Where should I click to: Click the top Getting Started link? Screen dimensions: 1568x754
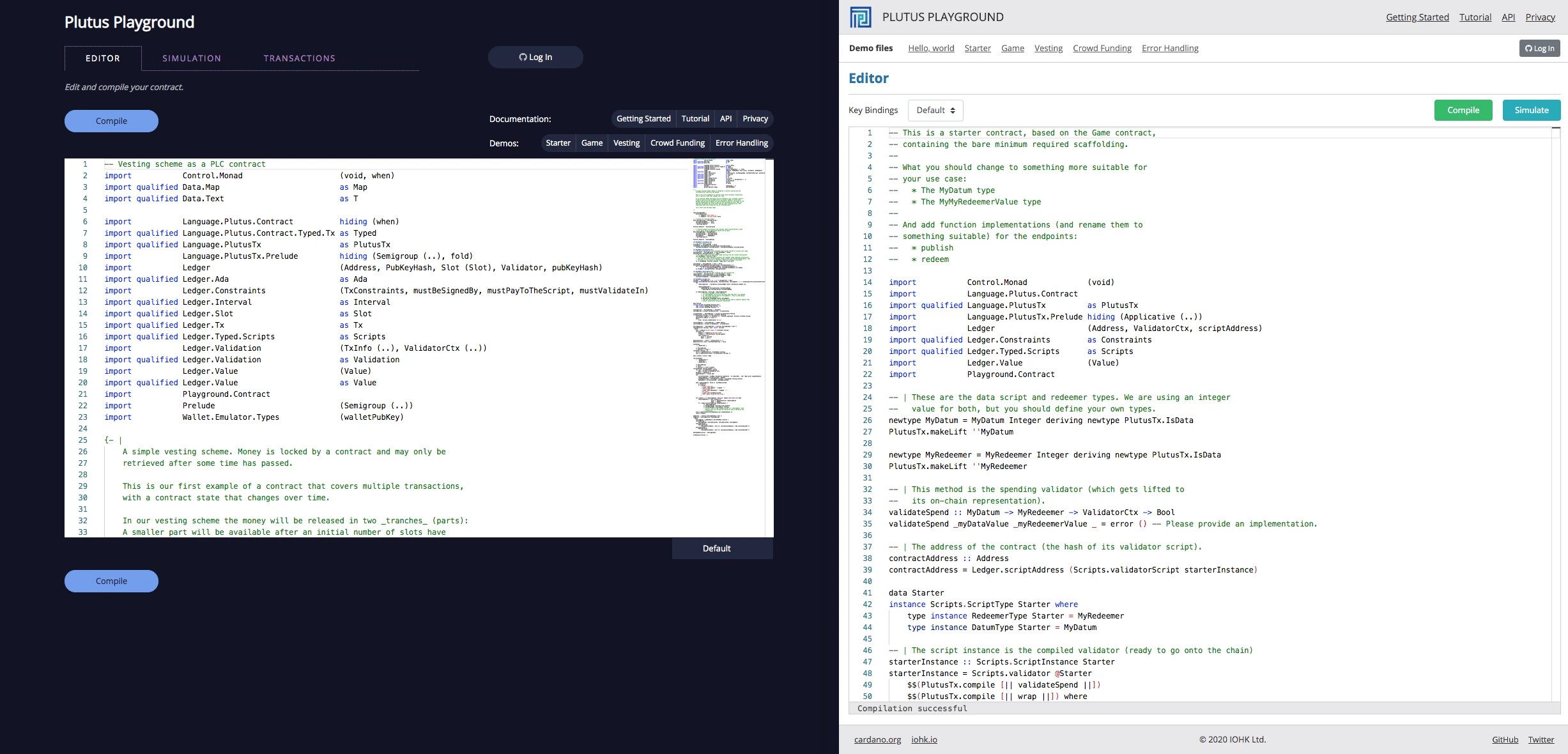tap(1417, 17)
